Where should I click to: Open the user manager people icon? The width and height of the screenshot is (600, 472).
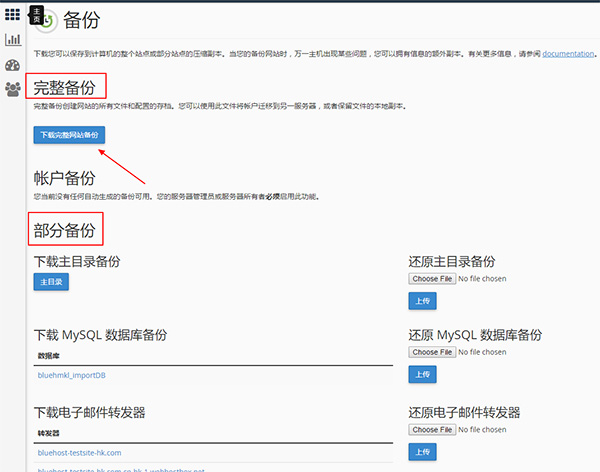[x=13, y=90]
